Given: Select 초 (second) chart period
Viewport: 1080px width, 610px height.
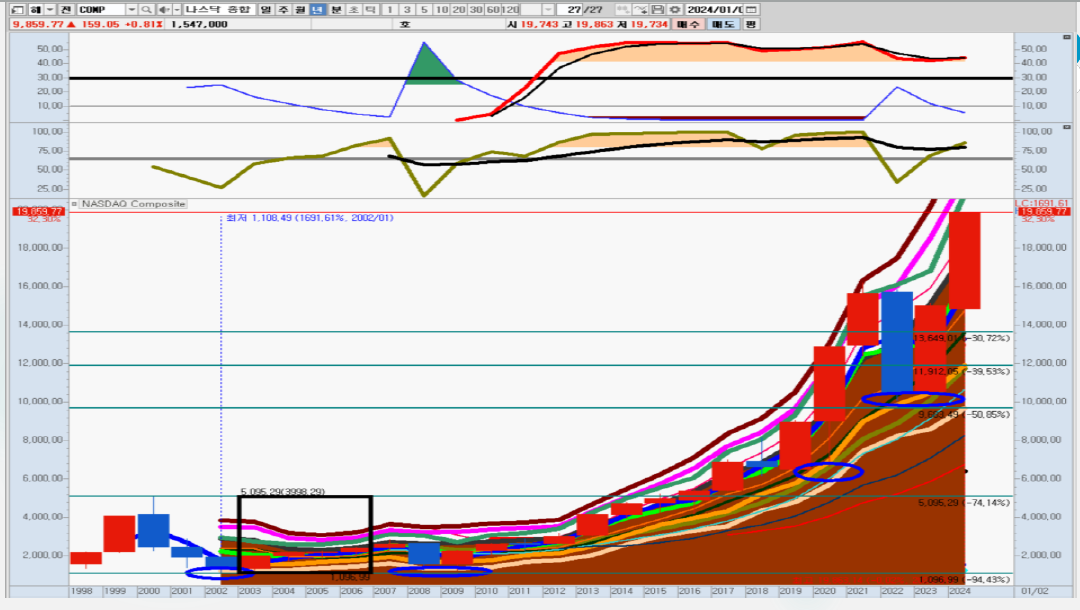Looking at the screenshot, I should point(353,10).
